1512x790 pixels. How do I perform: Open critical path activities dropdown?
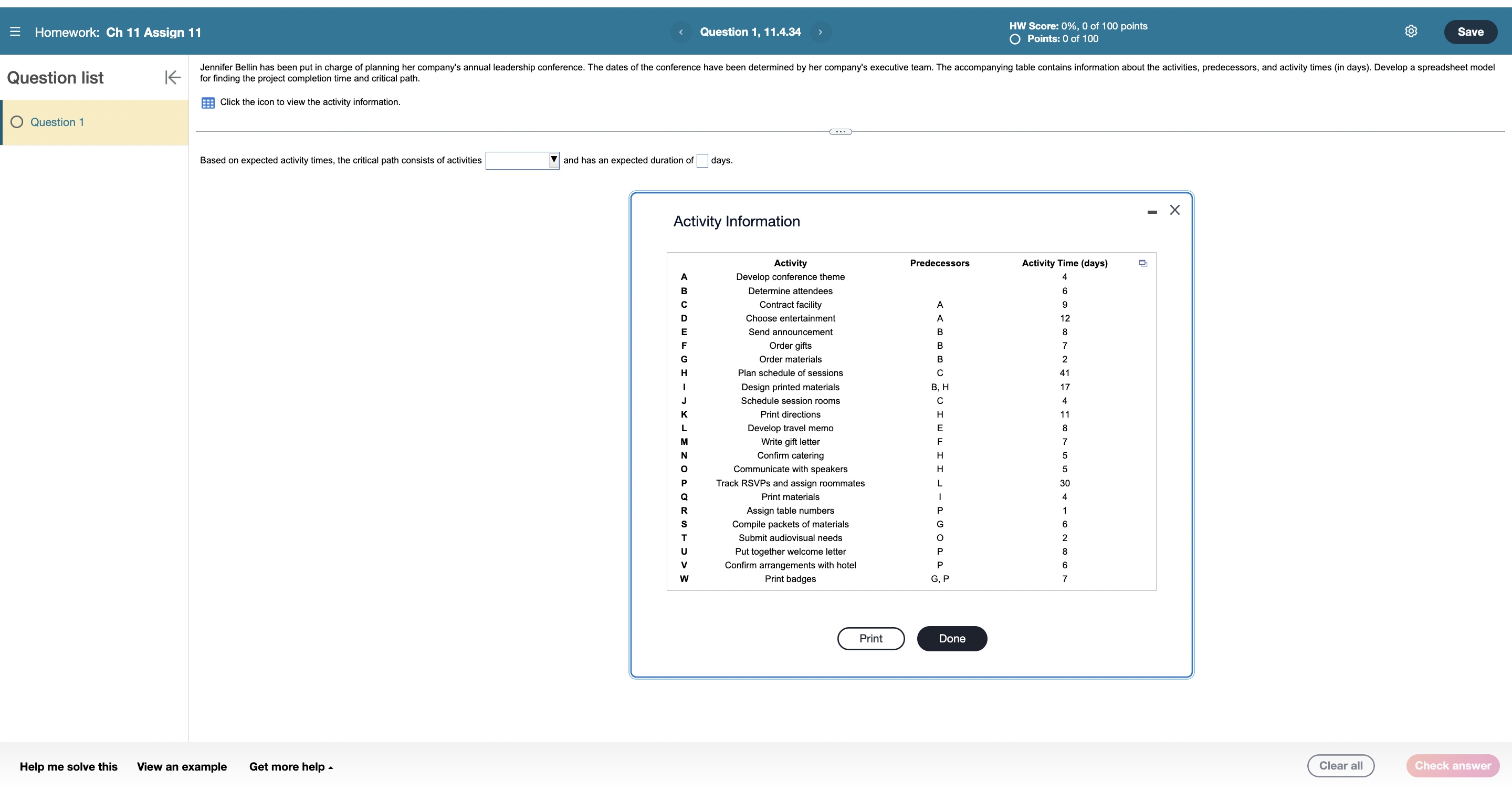[x=522, y=160]
